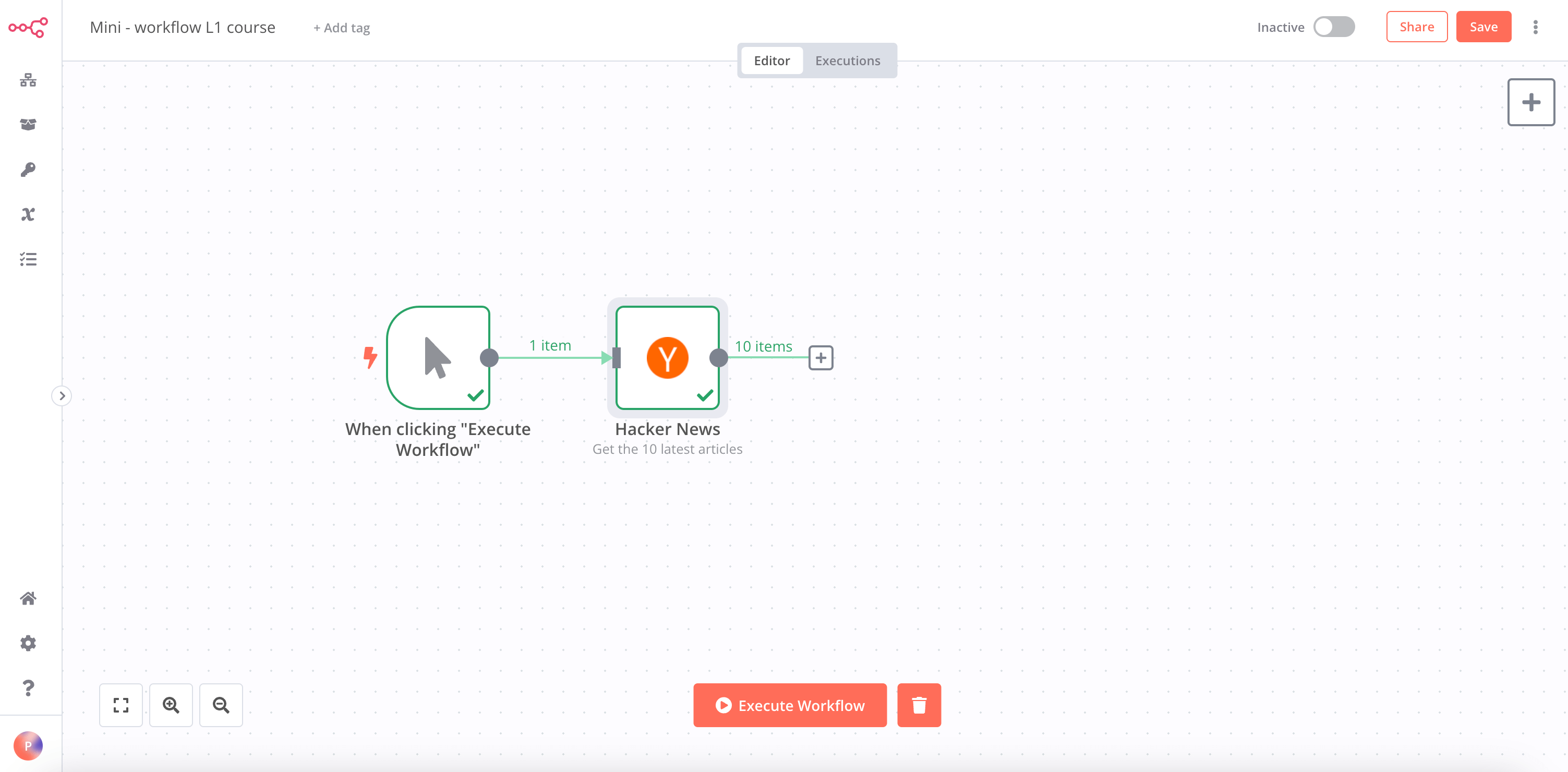
Task: Open the workflow options three-dot menu
Action: pyautogui.click(x=1535, y=27)
